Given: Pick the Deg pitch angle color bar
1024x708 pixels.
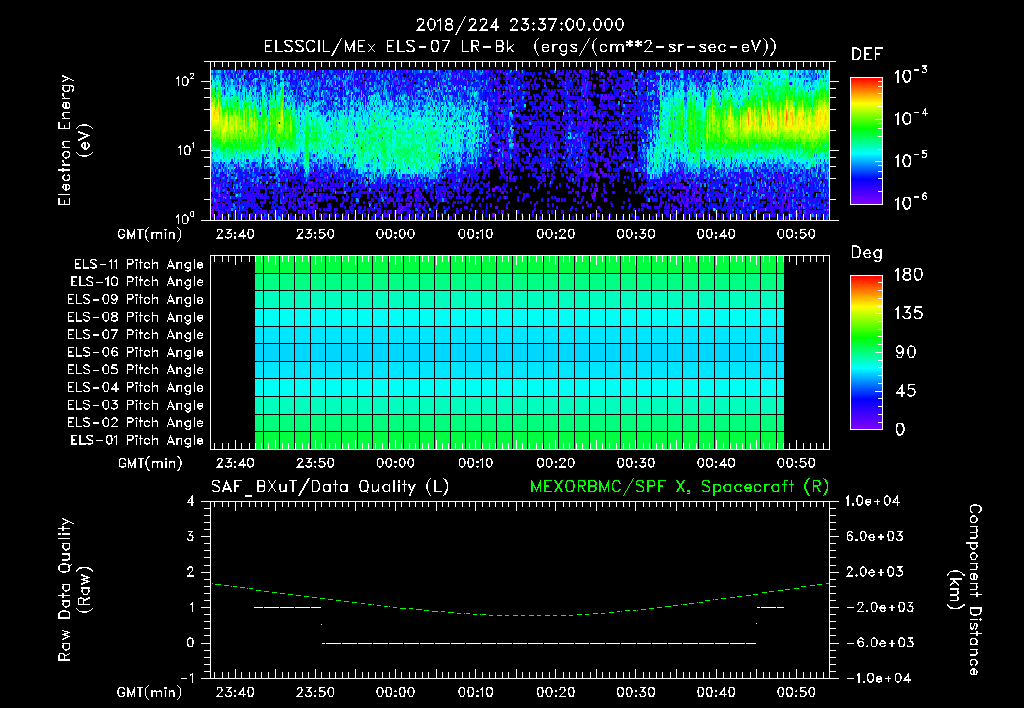Looking at the screenshot, I should (x=866, y=352).
